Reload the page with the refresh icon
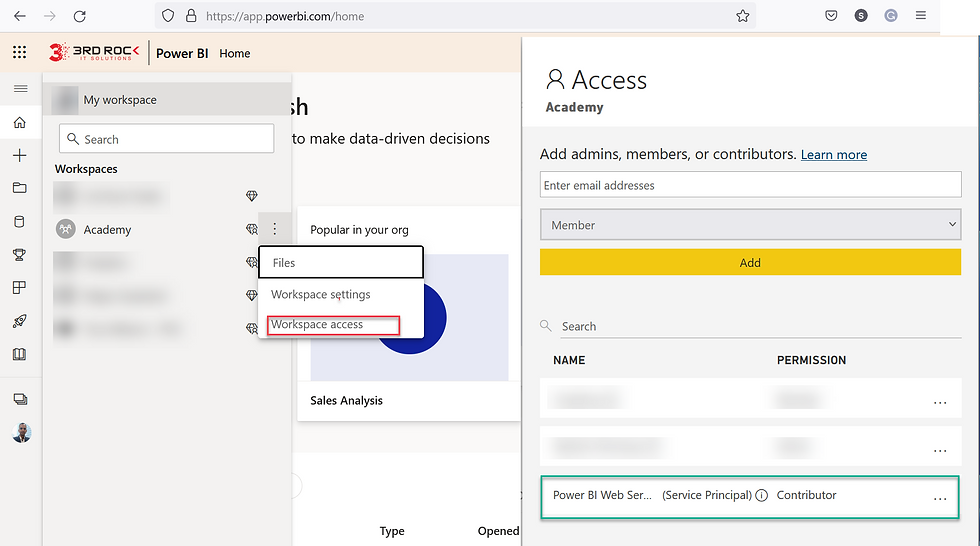Viewport: 980px width, 546px height. (79, 16)
